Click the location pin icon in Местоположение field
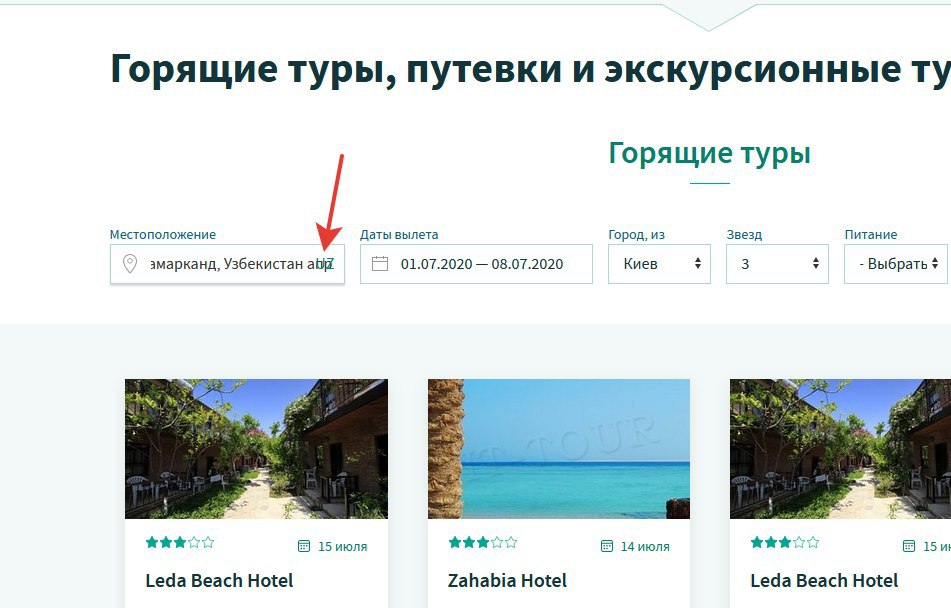This screenshot has width=951, height=608. pyautogui.click(x=129, y=264)
